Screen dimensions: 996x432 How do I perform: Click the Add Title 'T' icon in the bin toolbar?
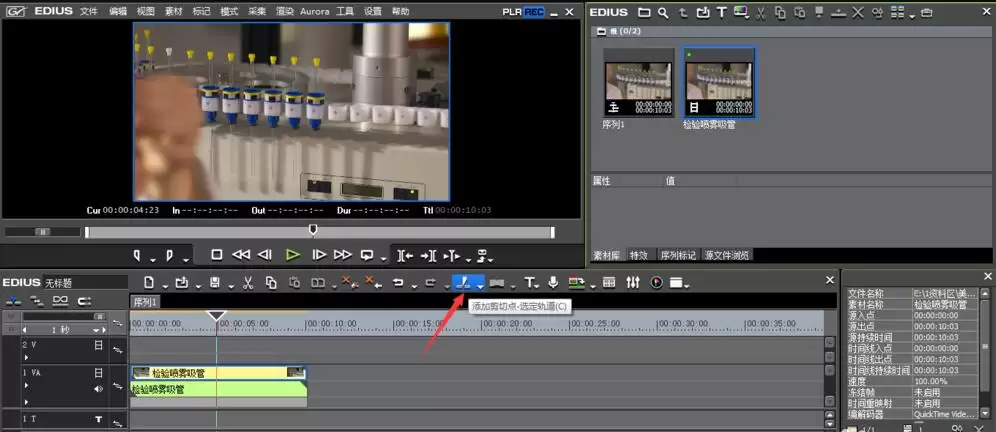point(722,12)
